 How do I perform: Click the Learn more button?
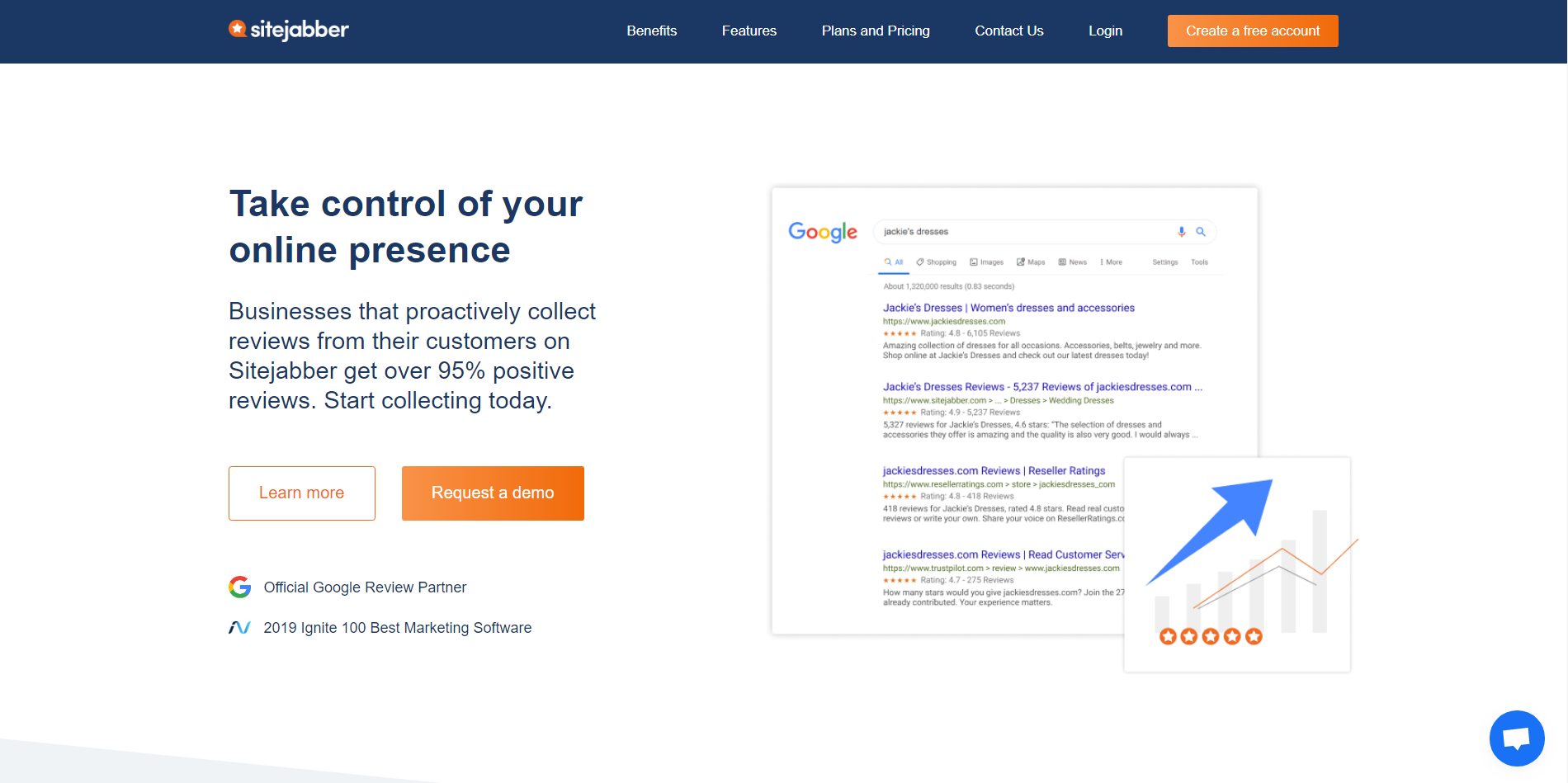[302, 493]
